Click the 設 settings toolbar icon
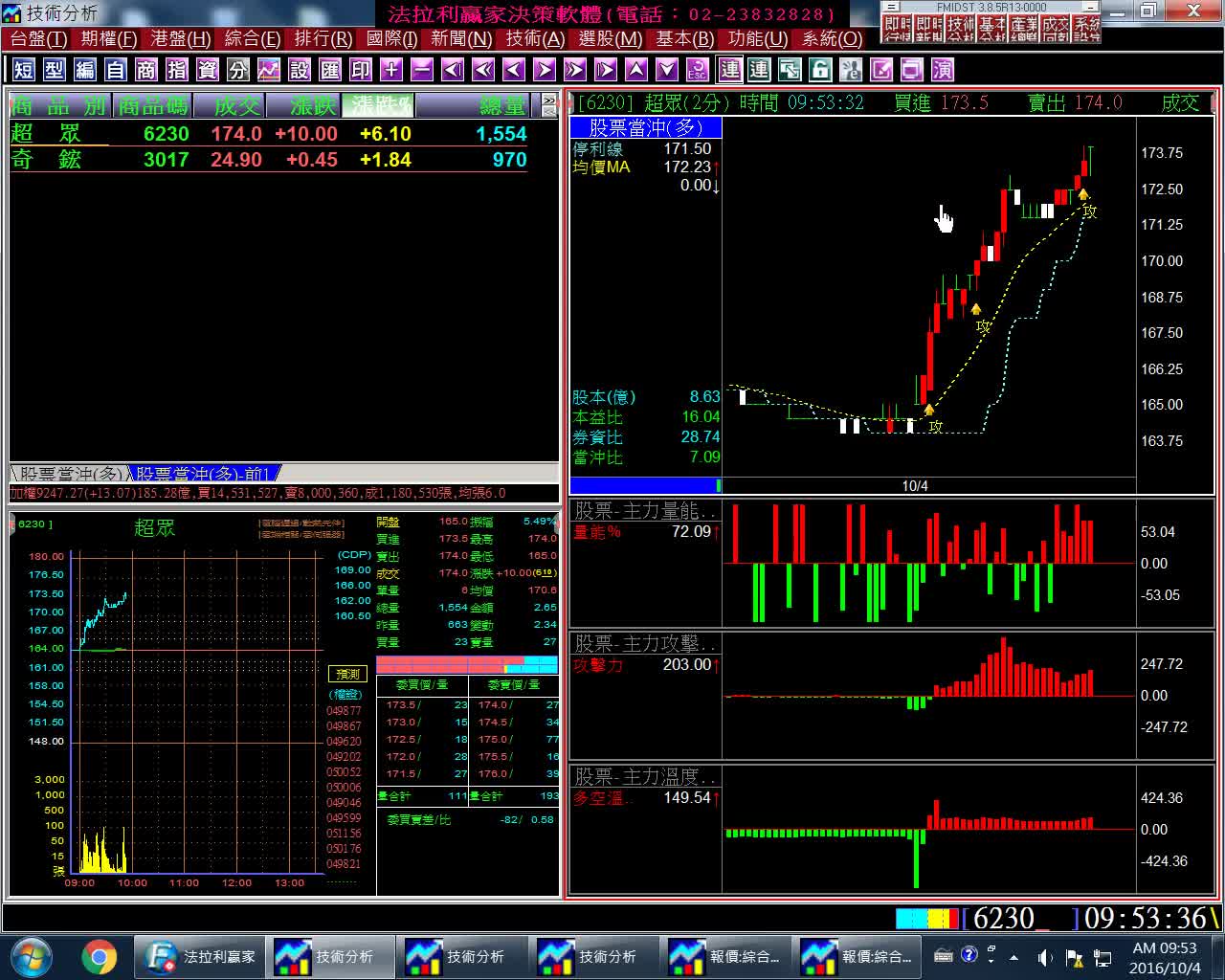The height and width of the screenshot is (980, 1225). click(x=300, y=70)
